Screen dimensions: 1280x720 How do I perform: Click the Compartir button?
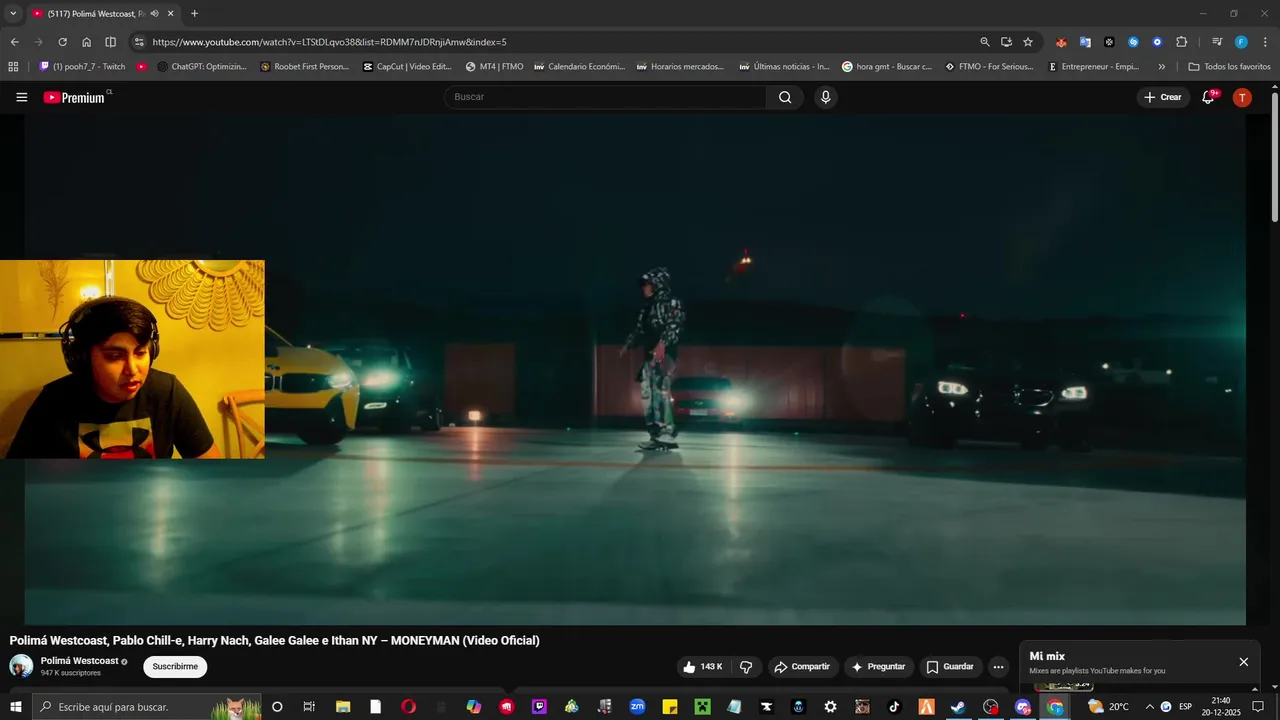[803, 667]
